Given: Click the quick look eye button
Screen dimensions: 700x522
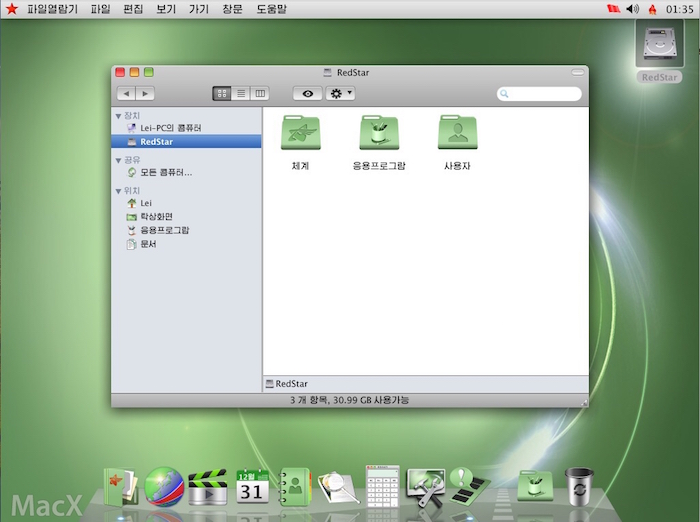Looking at the screenshot, I should tap(307, 94).
